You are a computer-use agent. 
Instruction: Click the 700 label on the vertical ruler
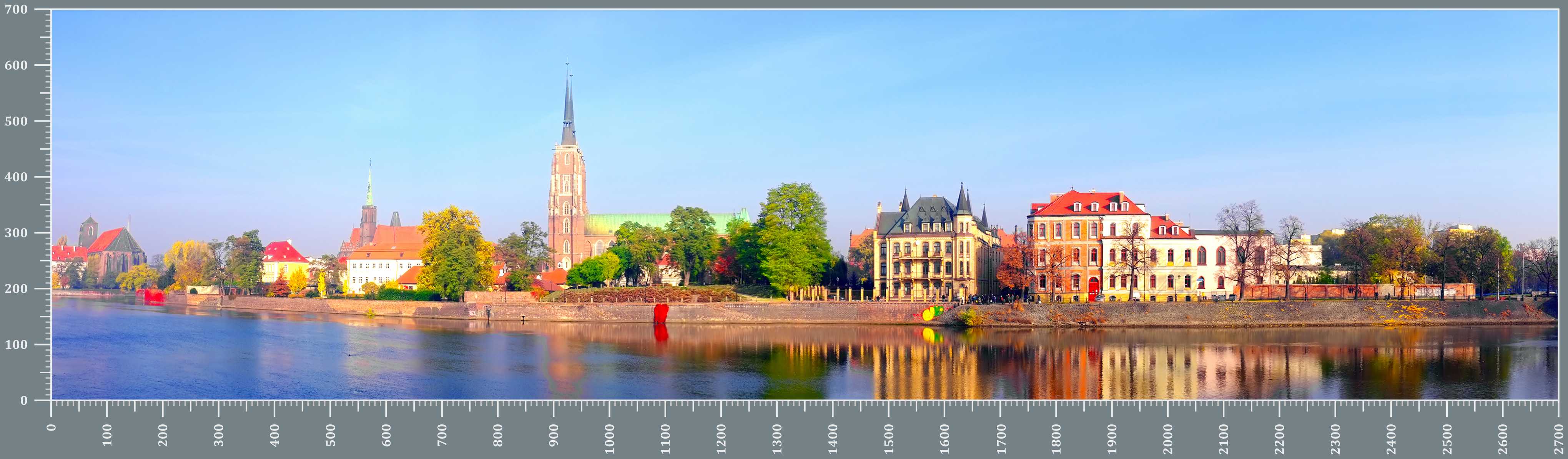[16, 10]
